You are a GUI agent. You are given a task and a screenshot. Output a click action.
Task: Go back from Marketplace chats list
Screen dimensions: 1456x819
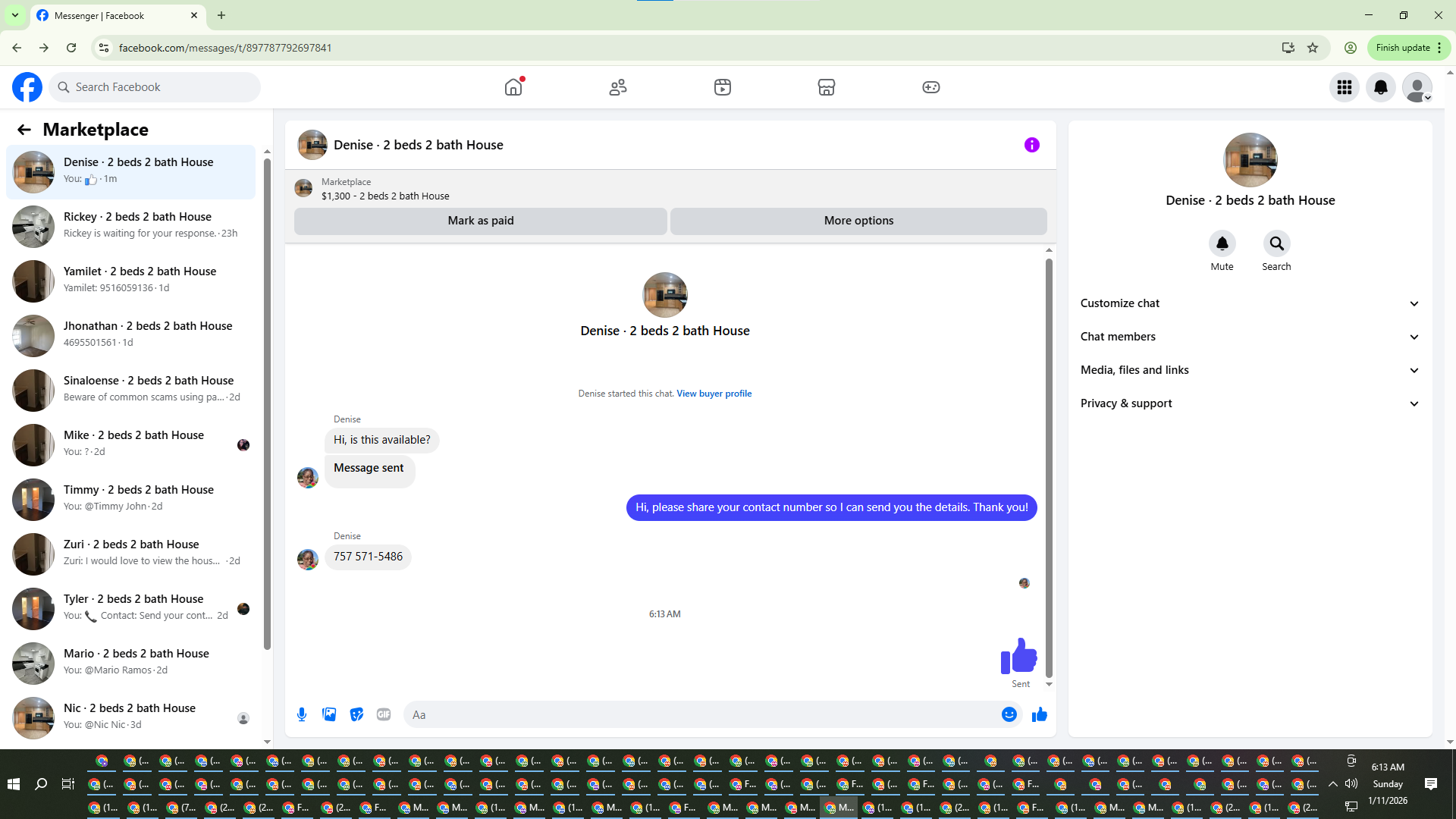pos(24,130)
